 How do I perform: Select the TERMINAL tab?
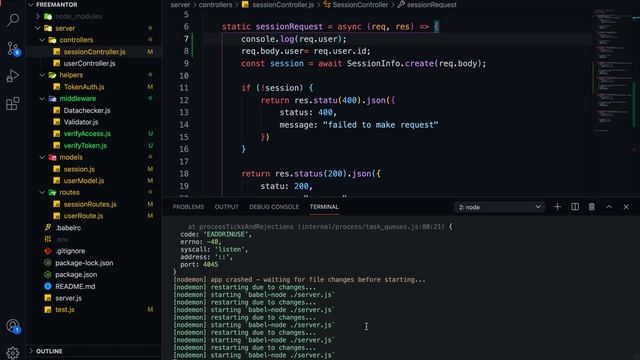[x=324, y=207]
